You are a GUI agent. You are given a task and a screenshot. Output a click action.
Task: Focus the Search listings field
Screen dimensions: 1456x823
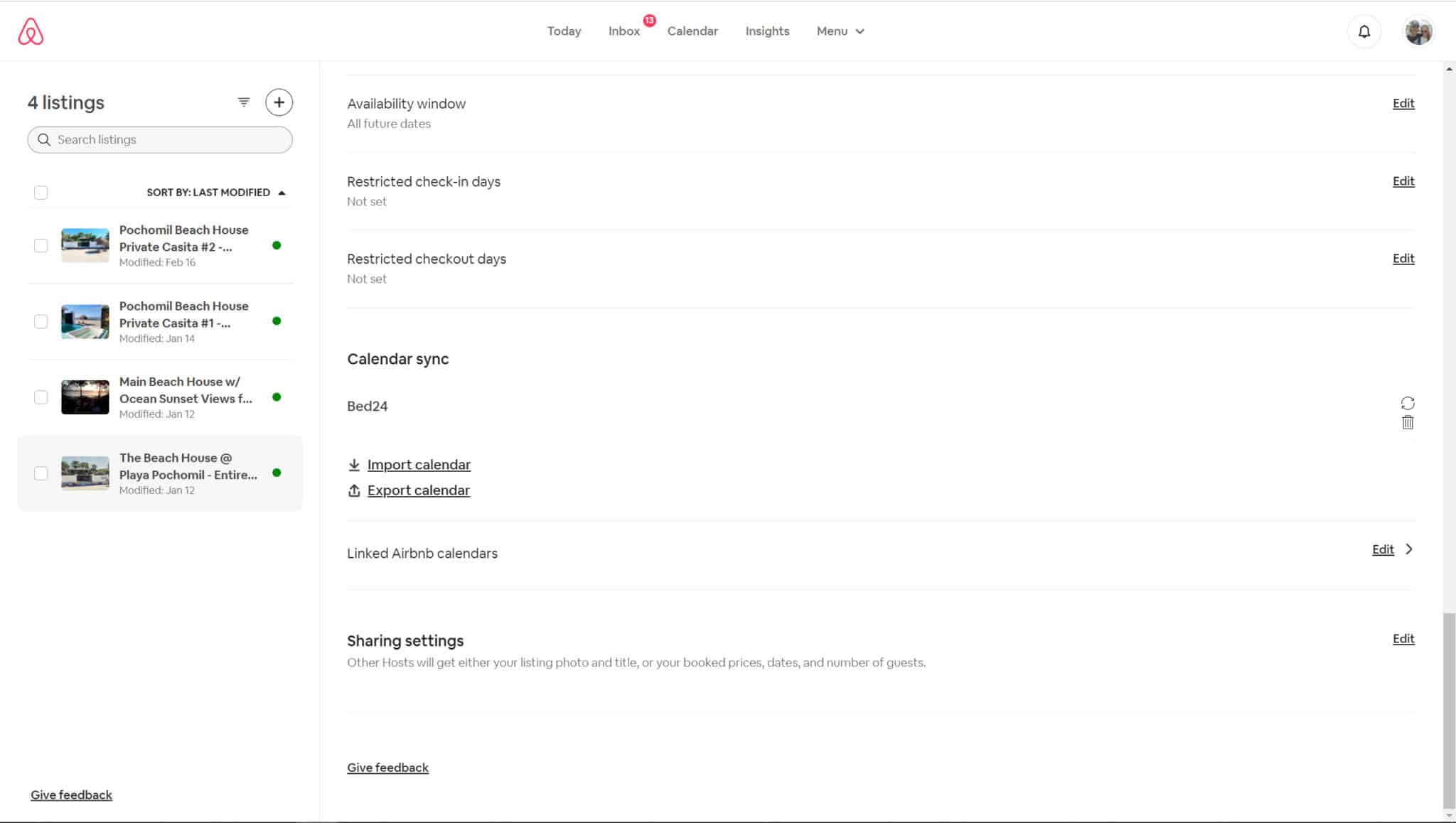coord(160,140)
